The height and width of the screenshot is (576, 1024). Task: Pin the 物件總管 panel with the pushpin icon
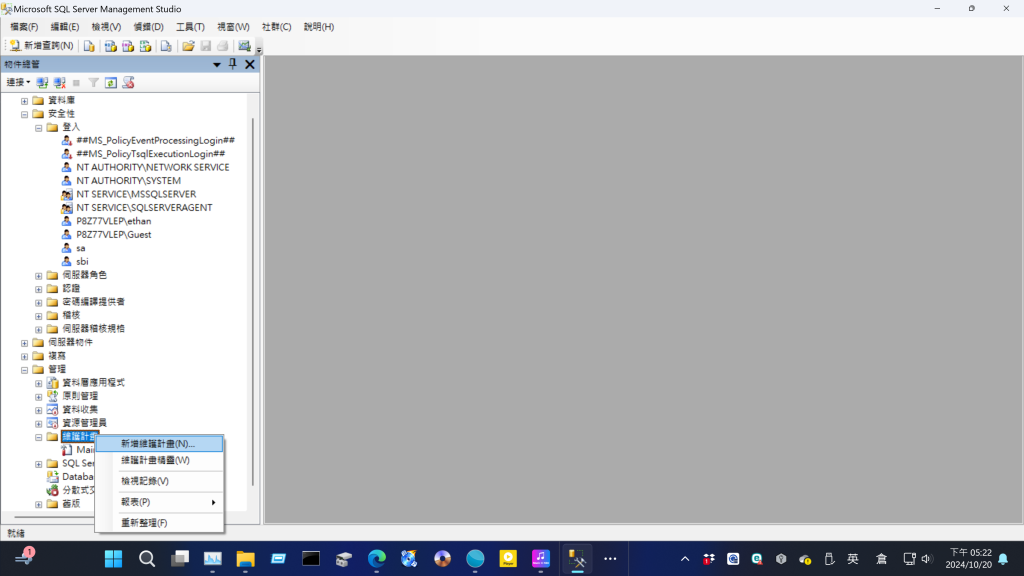pos(233,64)
